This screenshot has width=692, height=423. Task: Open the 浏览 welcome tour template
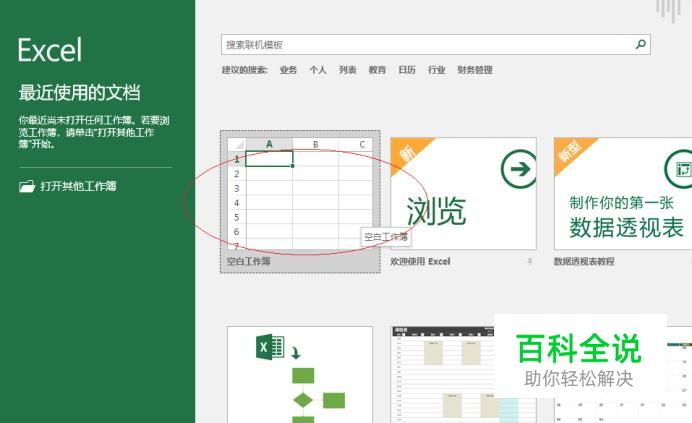pos(463,193)
